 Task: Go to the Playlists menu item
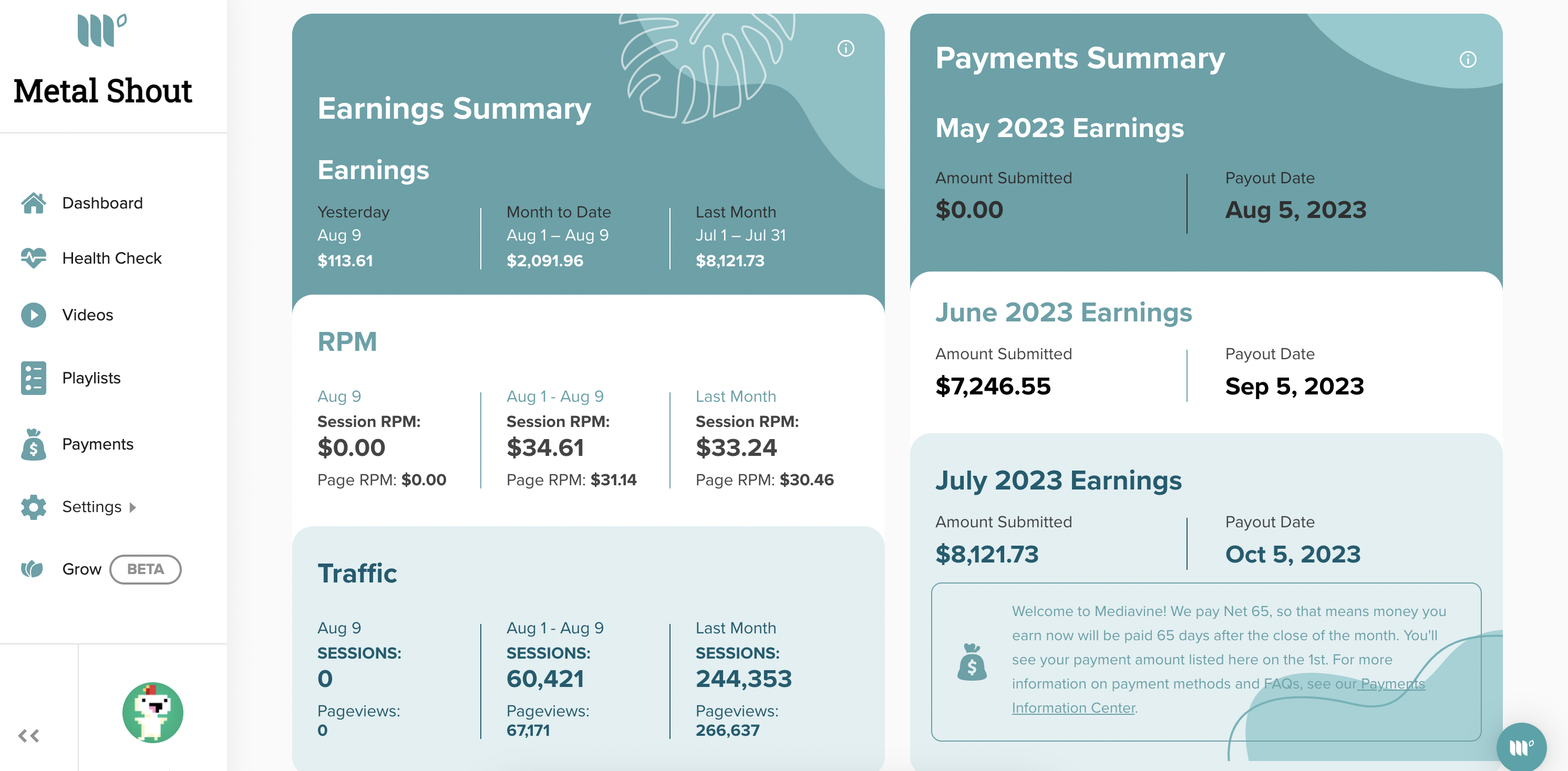tap(91, 378)
